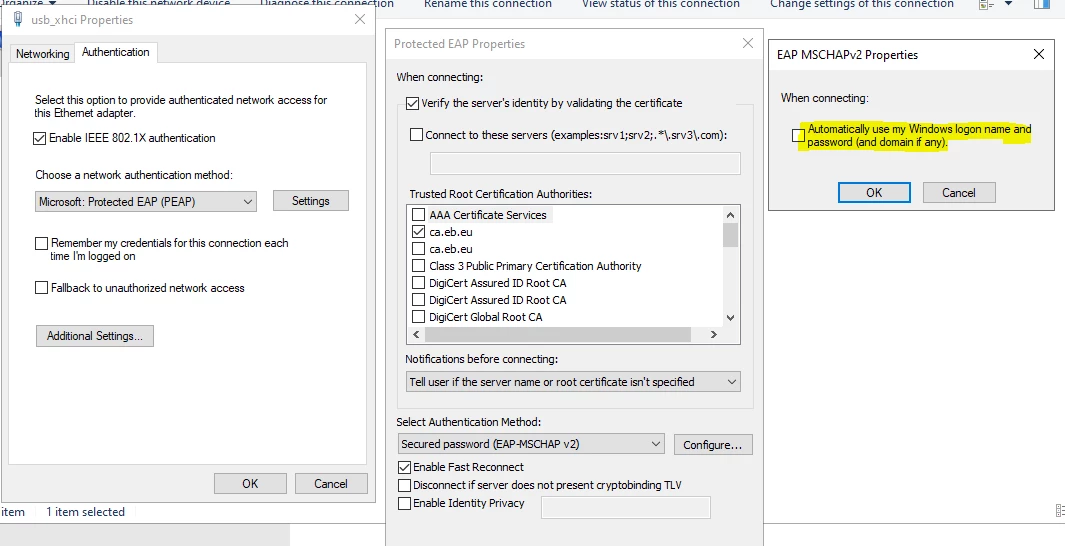The image size is (1065, 546).
Task: Click Configure for authentication method
Action: [x=713, y=445]
